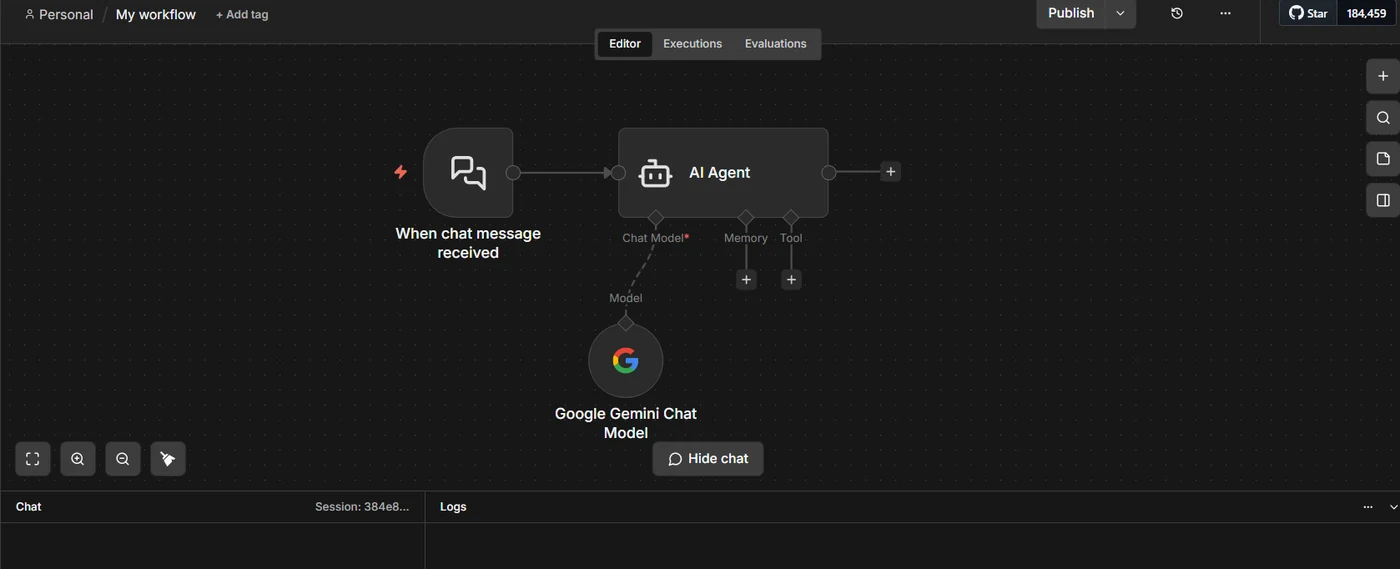The height and width of the screenshot is (569, 1400).
Task: Click the Hide chat button
Action: (708, 459)
